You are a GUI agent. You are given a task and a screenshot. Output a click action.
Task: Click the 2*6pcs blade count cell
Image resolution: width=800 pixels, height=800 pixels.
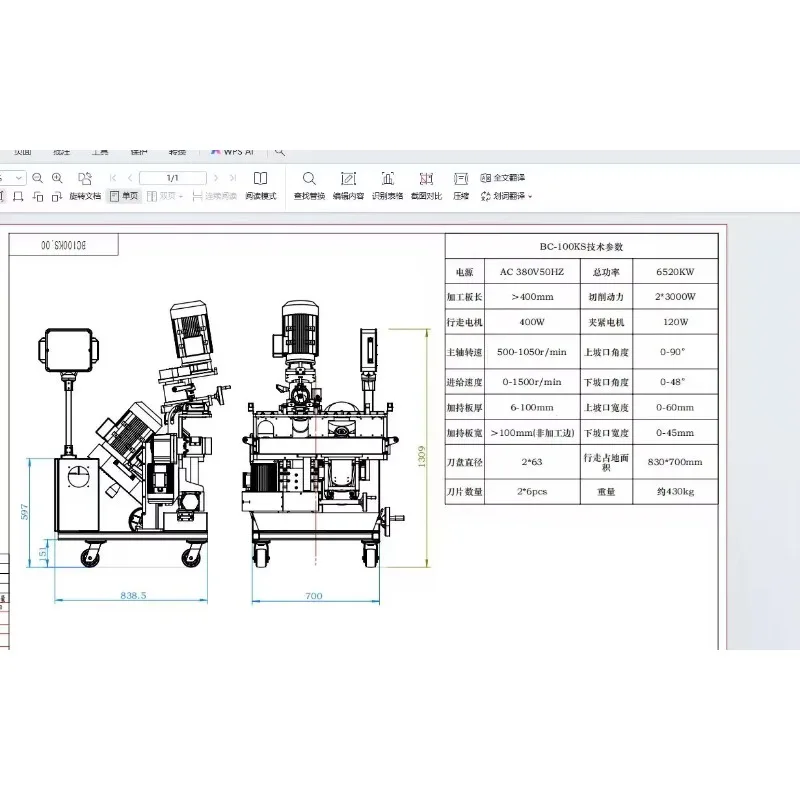pos(532,491)
